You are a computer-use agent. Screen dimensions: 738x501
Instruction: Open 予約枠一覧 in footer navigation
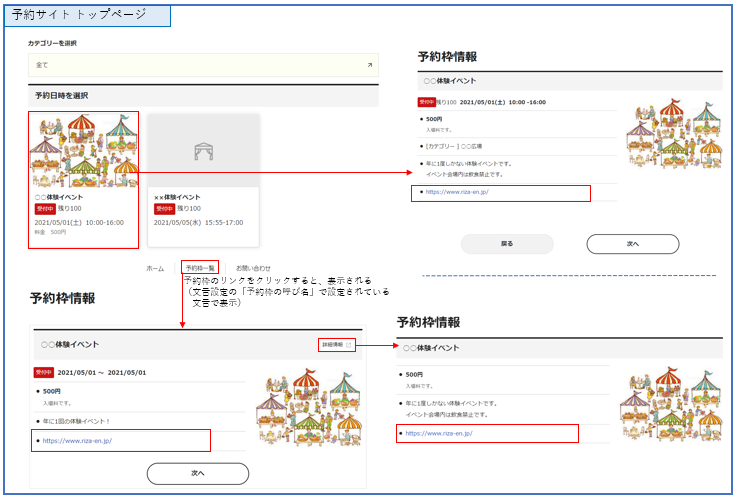200,268
